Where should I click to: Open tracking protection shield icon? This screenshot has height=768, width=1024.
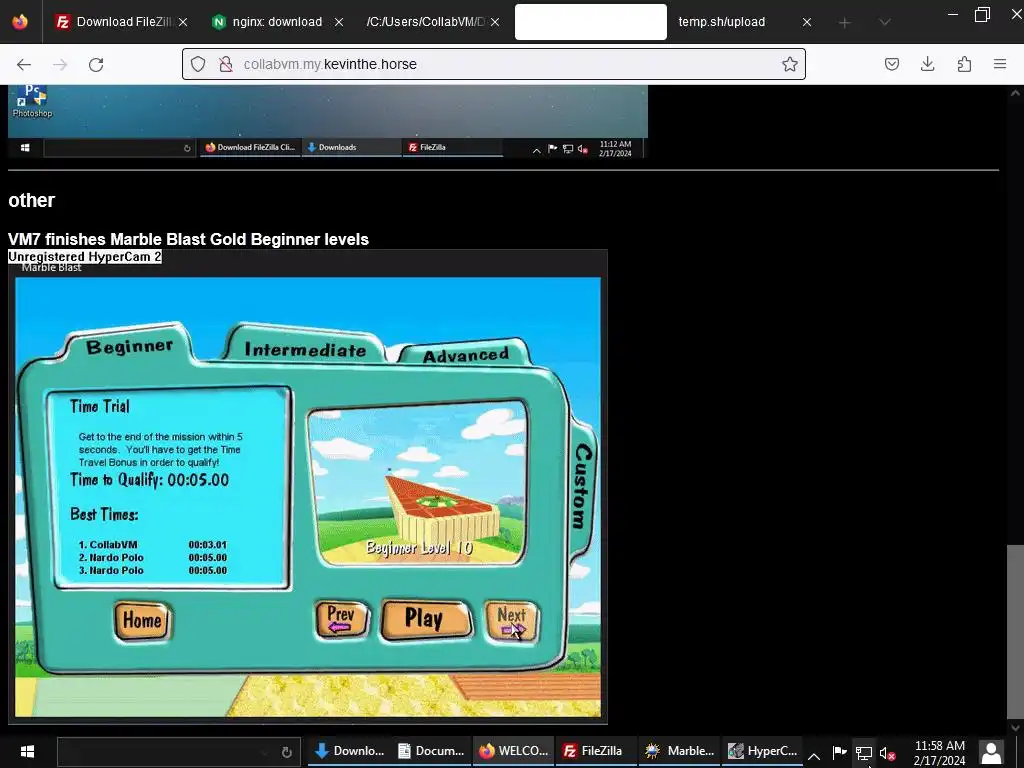click(198, 64)
